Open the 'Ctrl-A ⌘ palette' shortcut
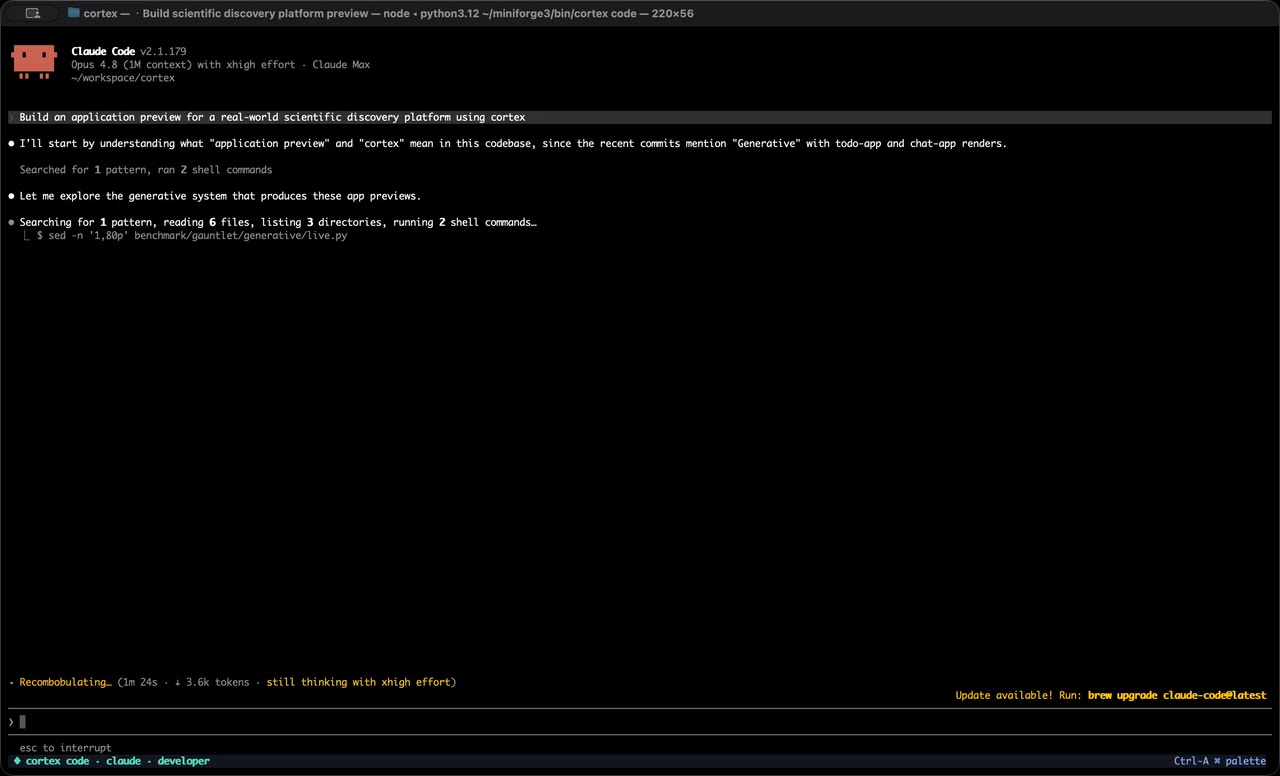Screen dimensions: 1280x776 coord(1220,761)
